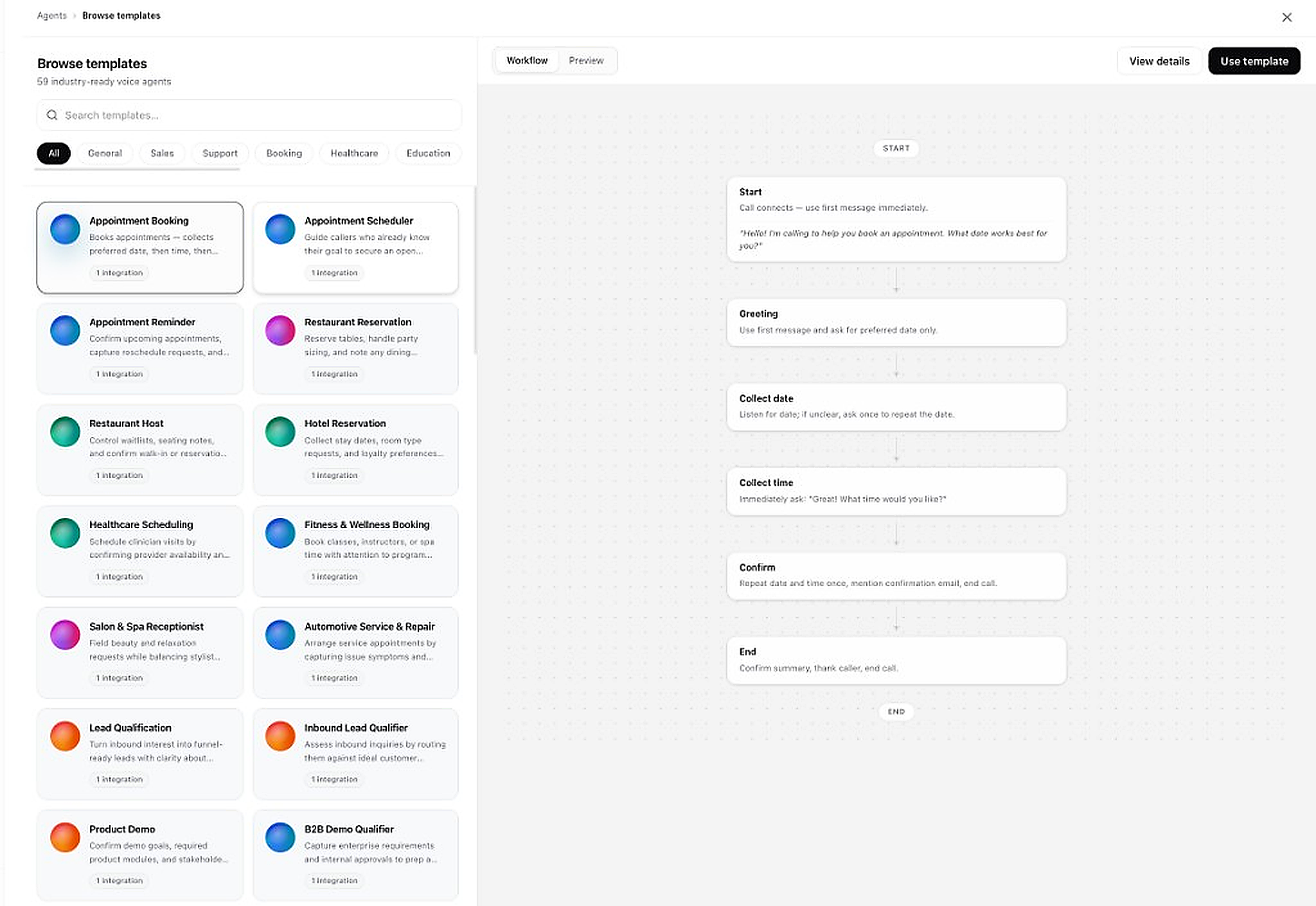This screenshot has width=1316, height=906.
Task: Click the Confirm workflow node
Action: pos(896,576)
